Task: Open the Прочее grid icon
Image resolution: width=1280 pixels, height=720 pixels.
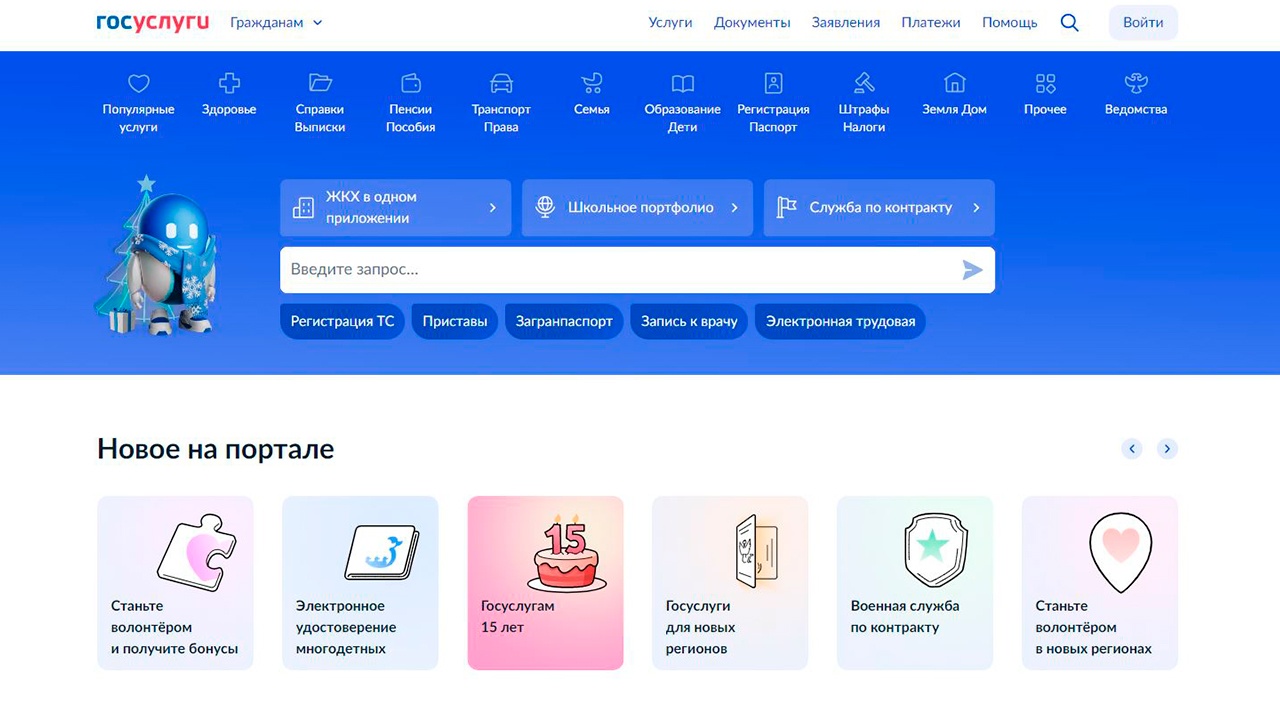Action: coord(1045,83)
